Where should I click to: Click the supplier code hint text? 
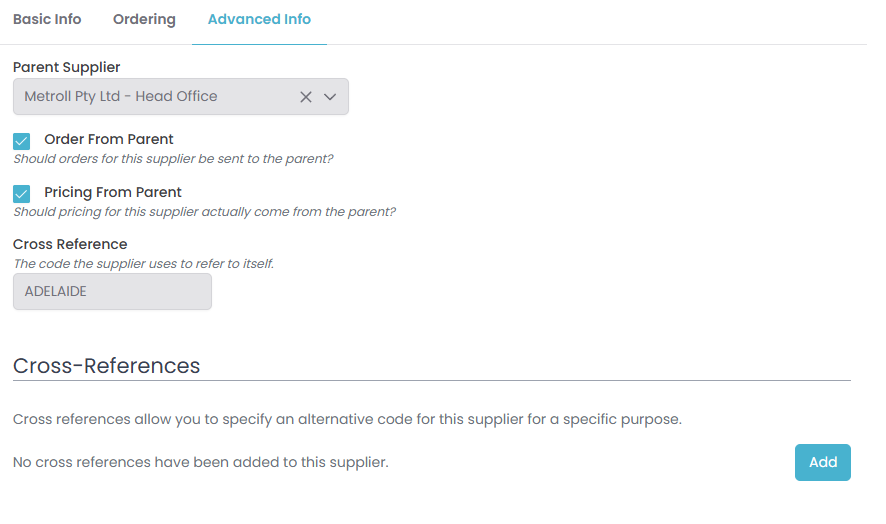point(143,264)
